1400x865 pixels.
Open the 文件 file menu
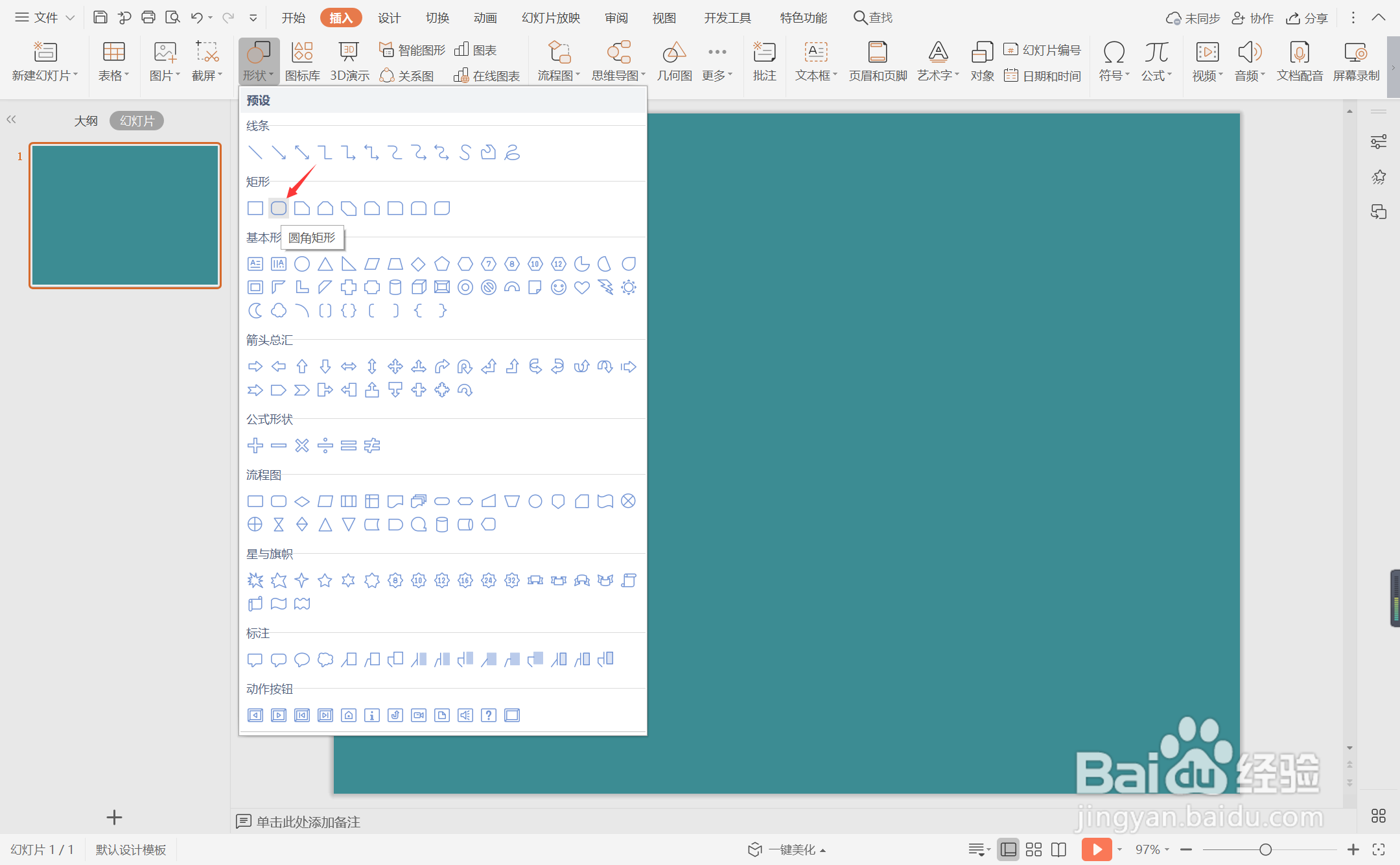point(45,18)
